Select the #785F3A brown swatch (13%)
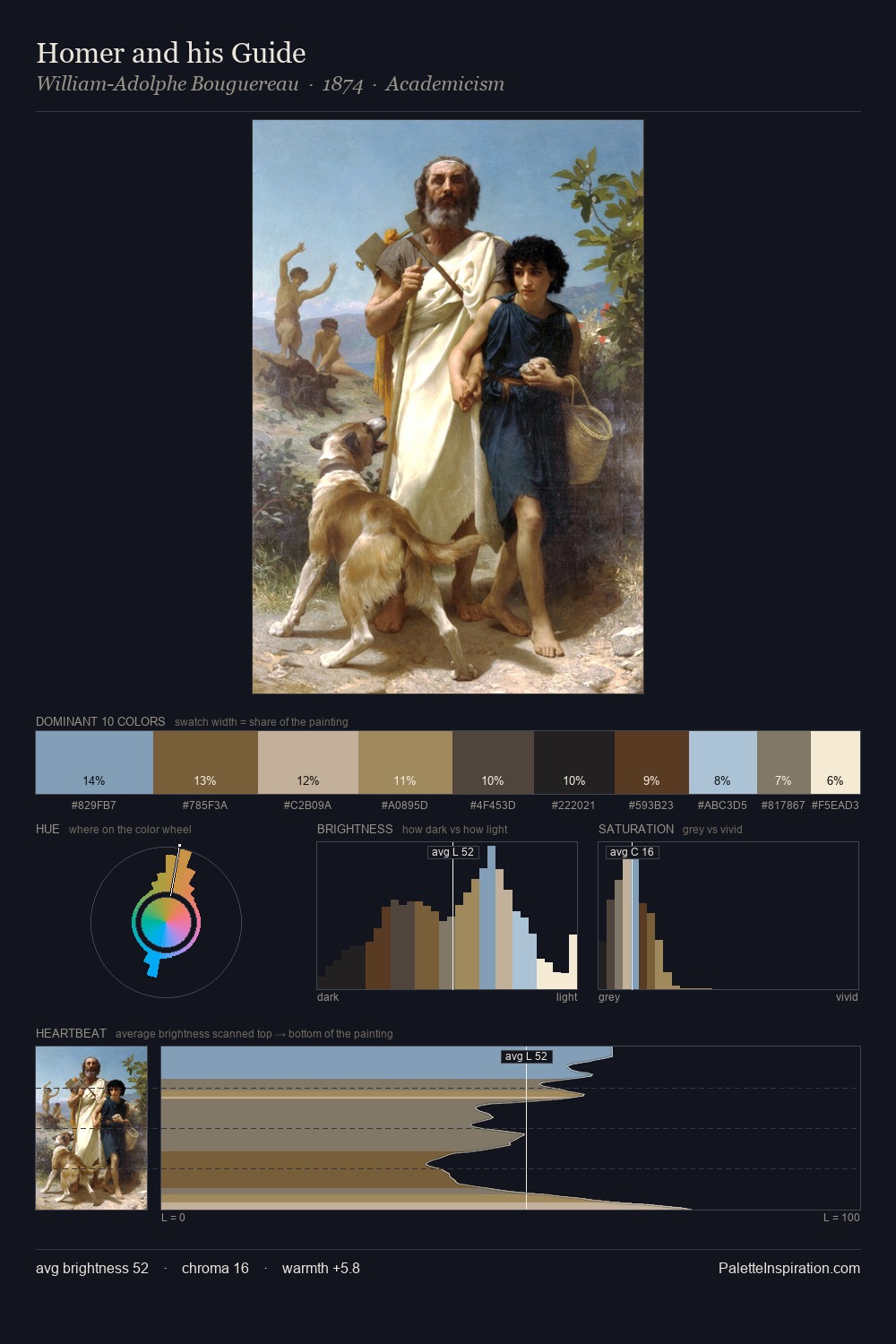Image resolution: width=896 pixels, height=1344 pixels. click(x=204, y=762)
